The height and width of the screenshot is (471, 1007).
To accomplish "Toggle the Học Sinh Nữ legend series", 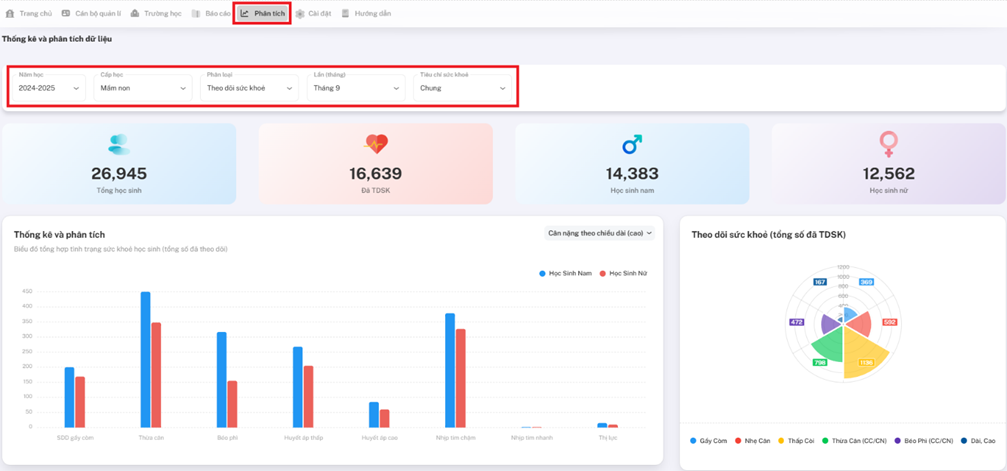I will (626, 273).
